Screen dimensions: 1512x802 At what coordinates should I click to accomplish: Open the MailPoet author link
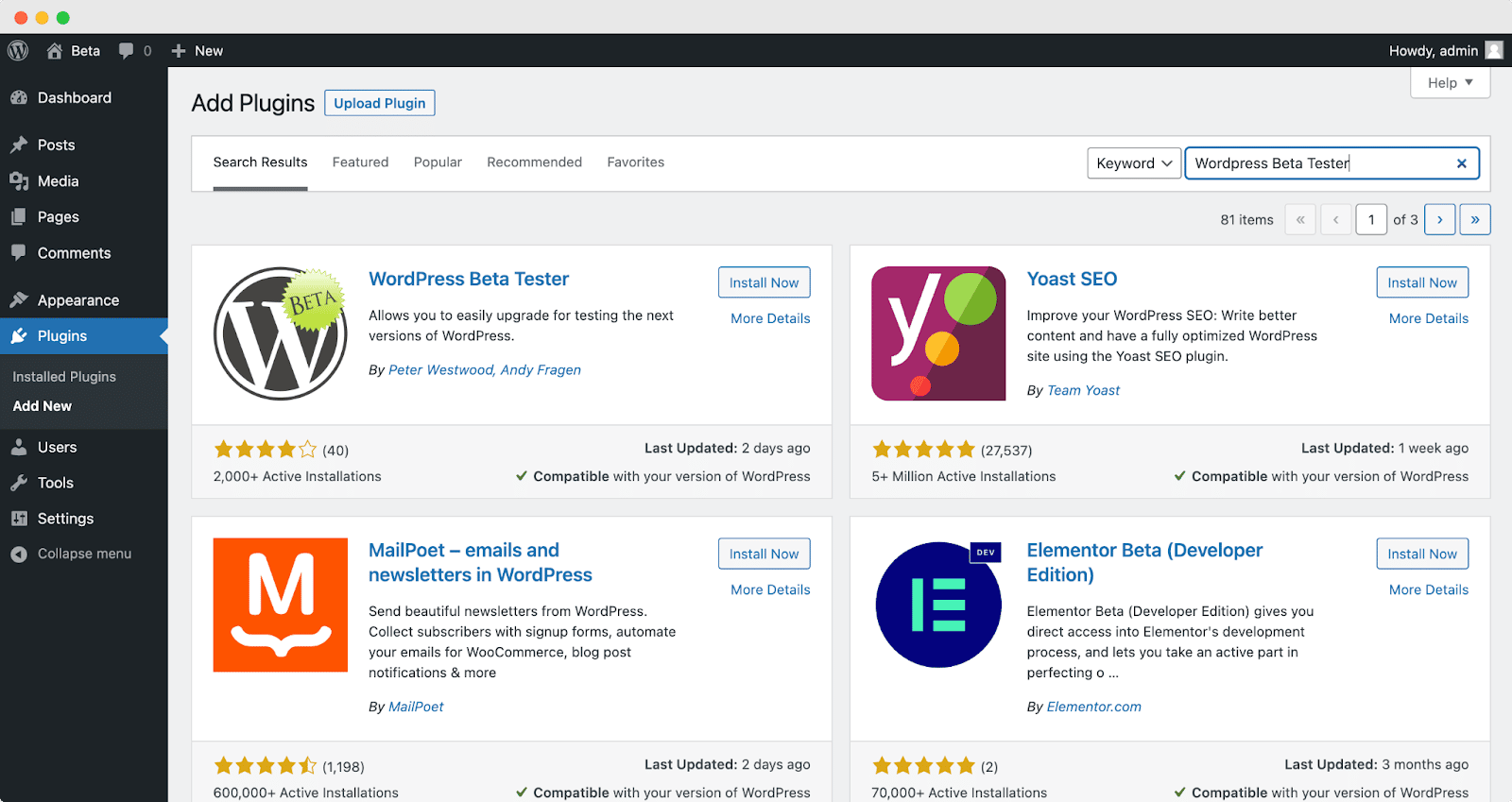coord(416,707)
